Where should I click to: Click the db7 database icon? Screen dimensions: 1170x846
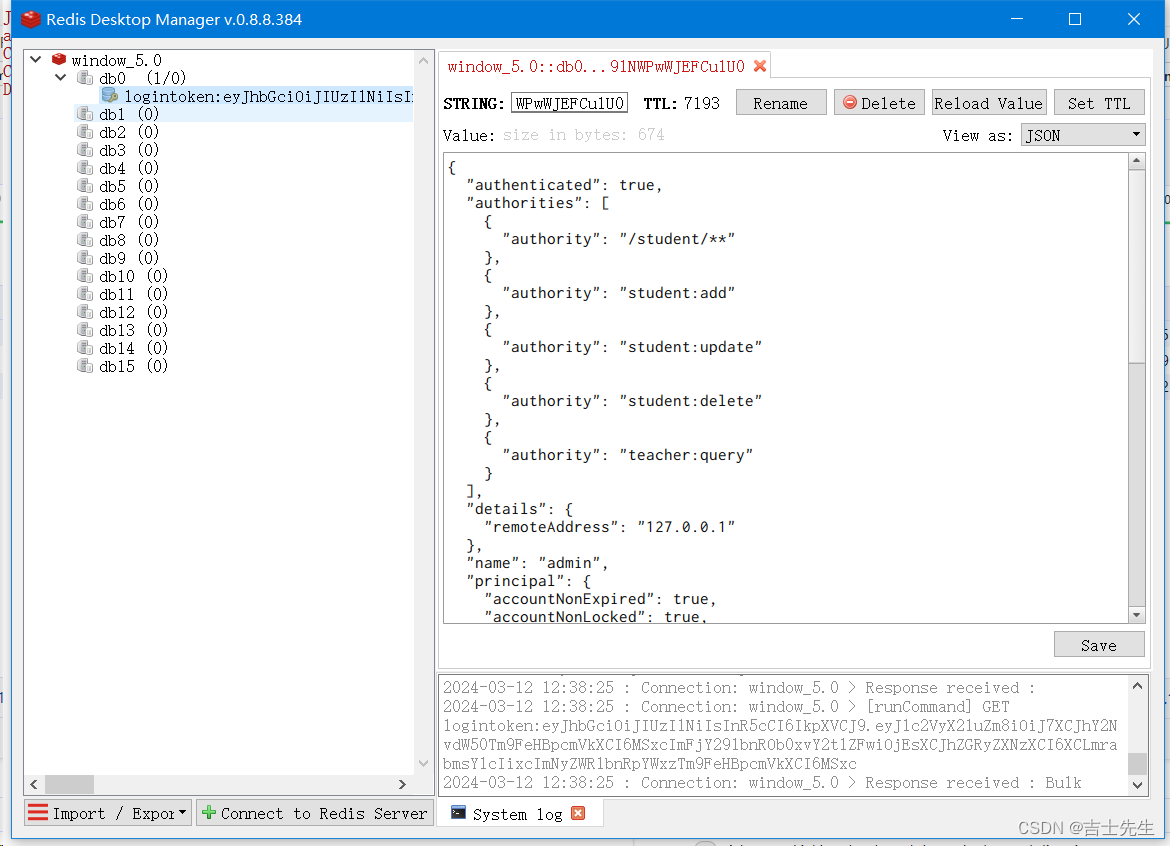[86, 222]
